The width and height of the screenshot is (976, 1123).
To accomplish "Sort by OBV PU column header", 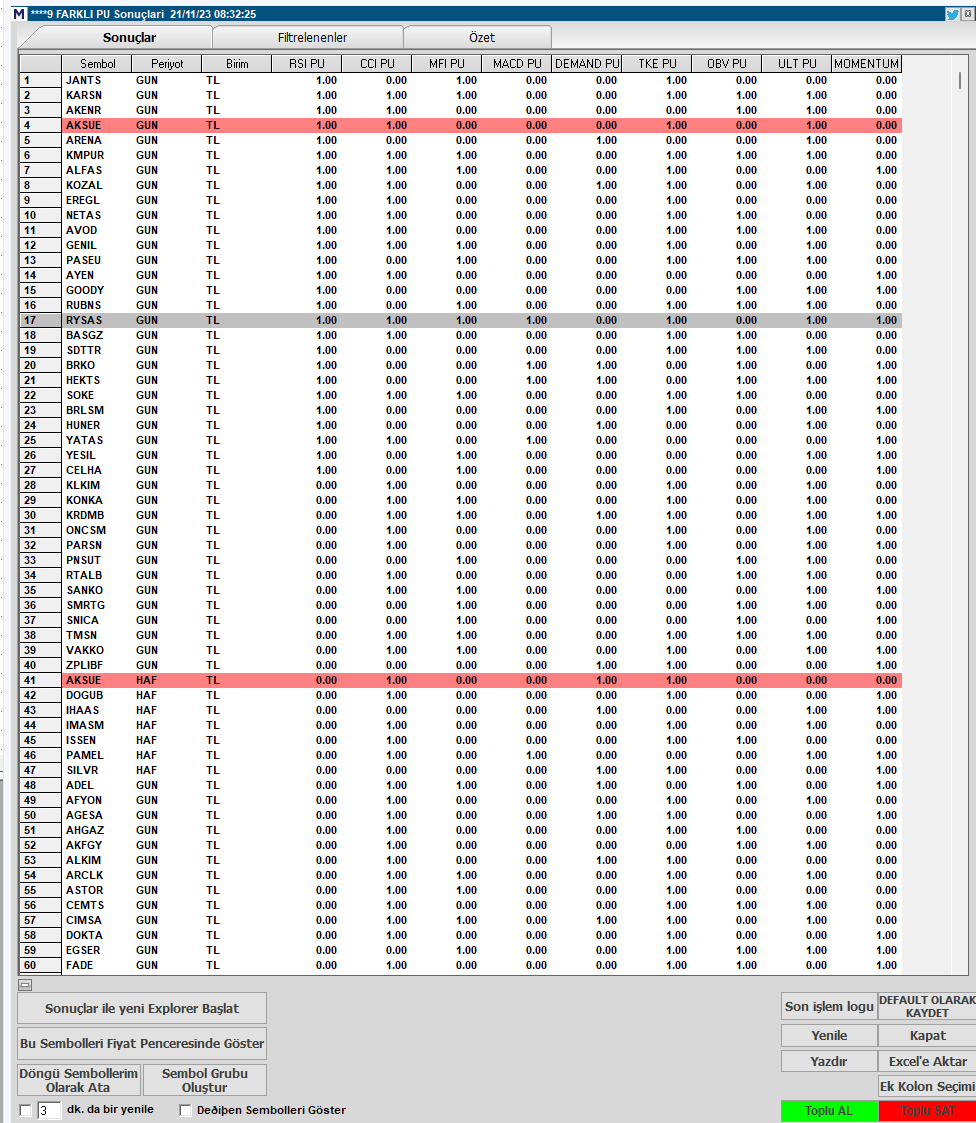I will pos(727,64).
